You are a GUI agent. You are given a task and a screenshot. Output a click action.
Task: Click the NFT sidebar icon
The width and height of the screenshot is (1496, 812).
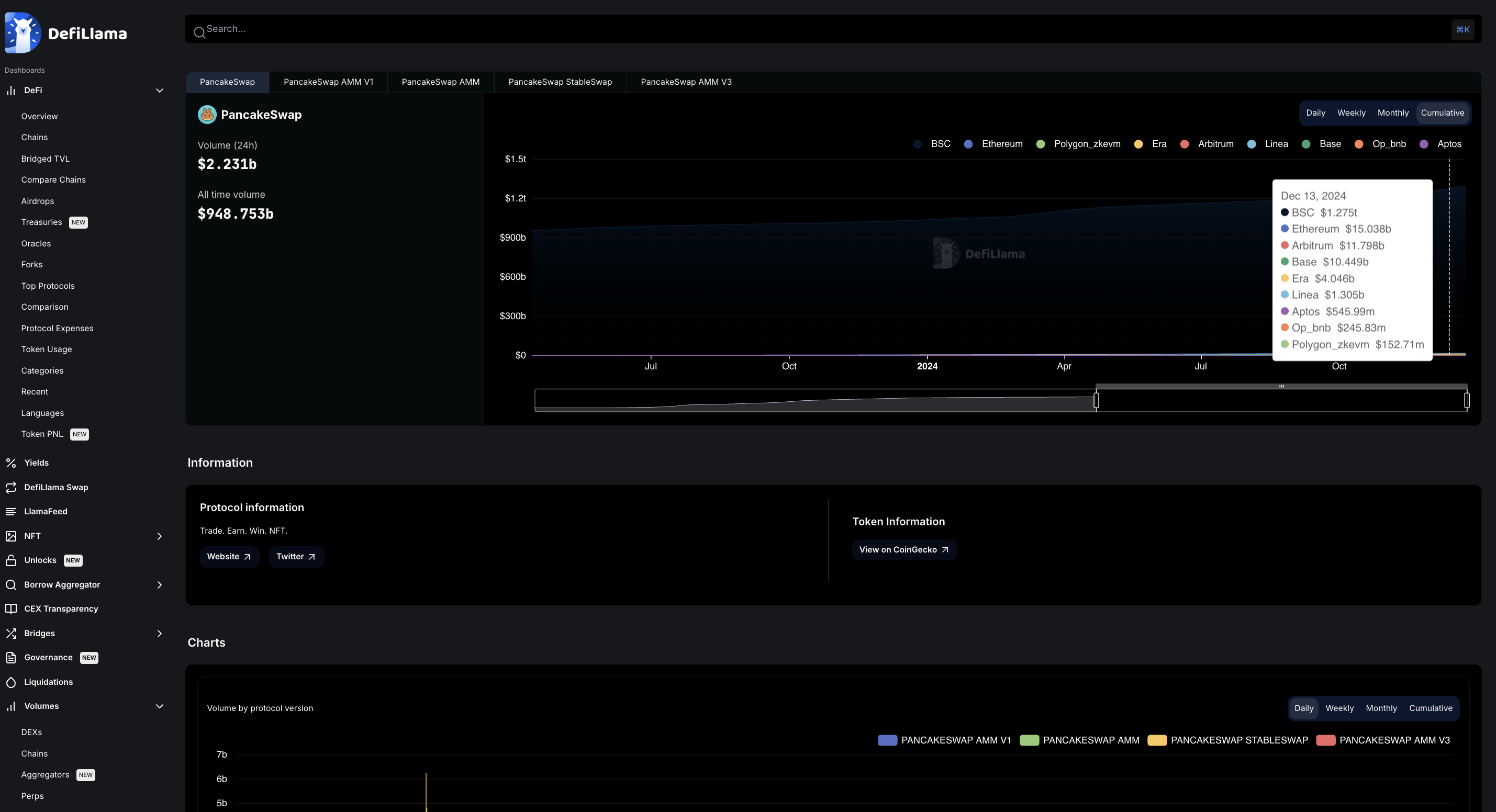click(x=11, y=535)
